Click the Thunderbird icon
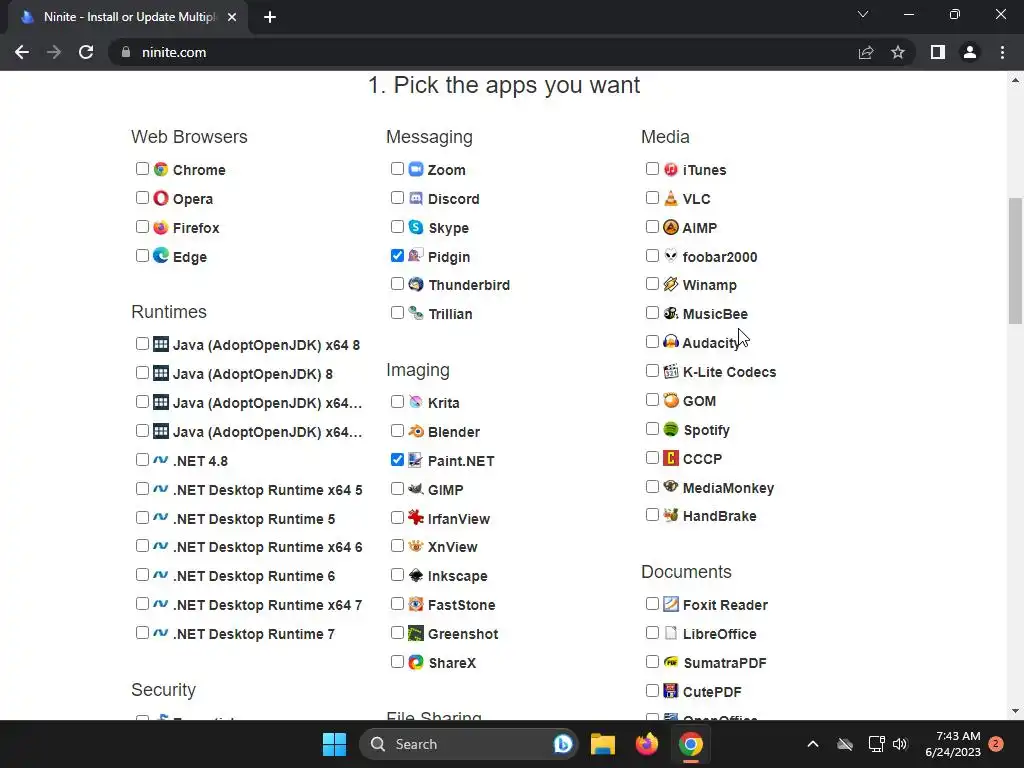 point(416,285)
